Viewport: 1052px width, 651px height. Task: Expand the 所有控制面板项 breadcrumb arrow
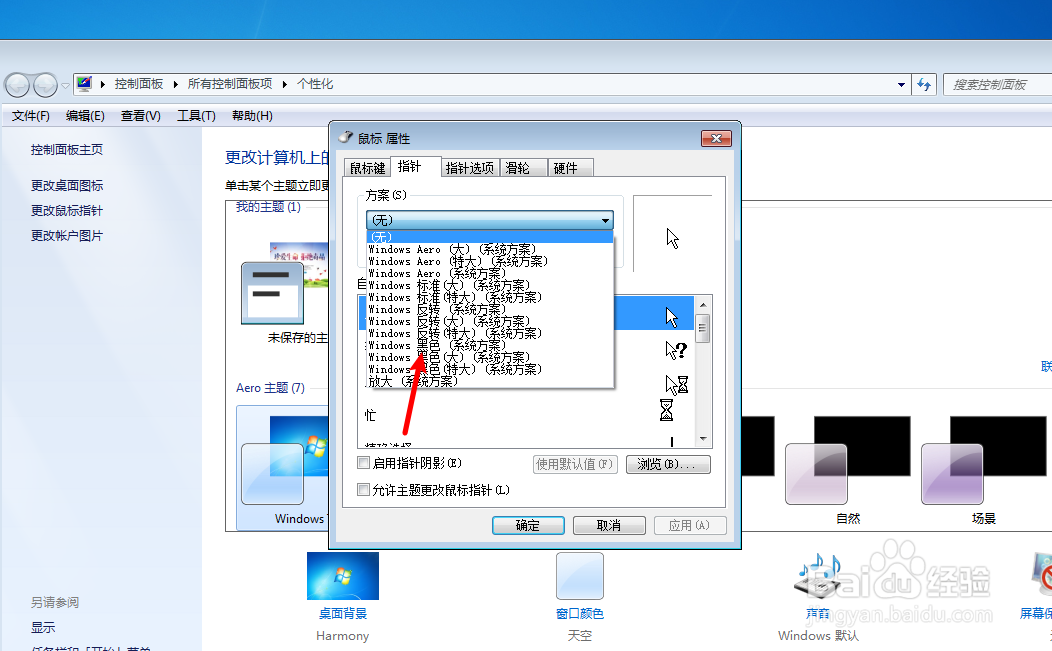[x=284, y=84]
